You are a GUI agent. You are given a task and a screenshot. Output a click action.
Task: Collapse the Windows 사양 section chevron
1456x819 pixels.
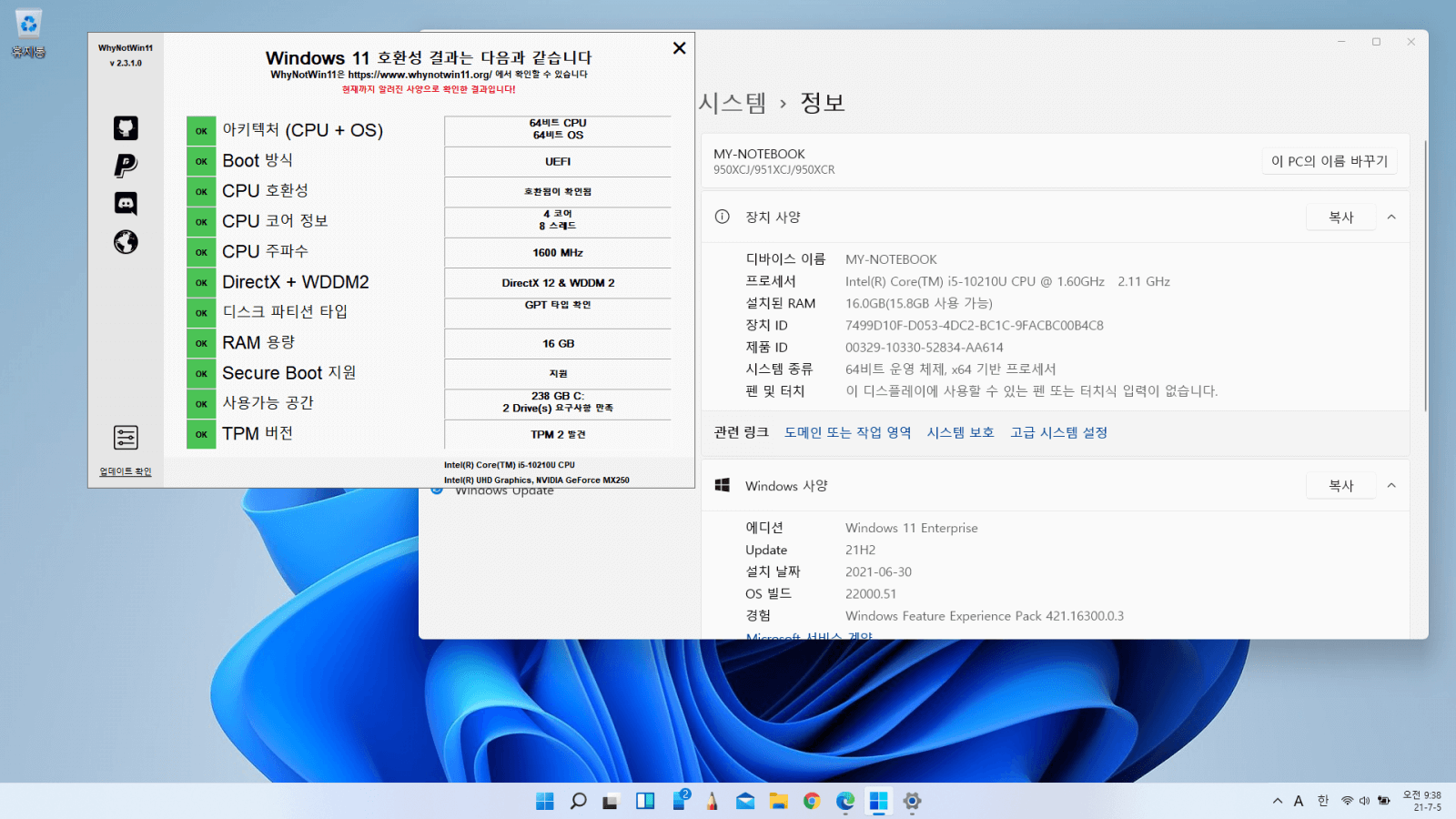tap(1391, 485)
